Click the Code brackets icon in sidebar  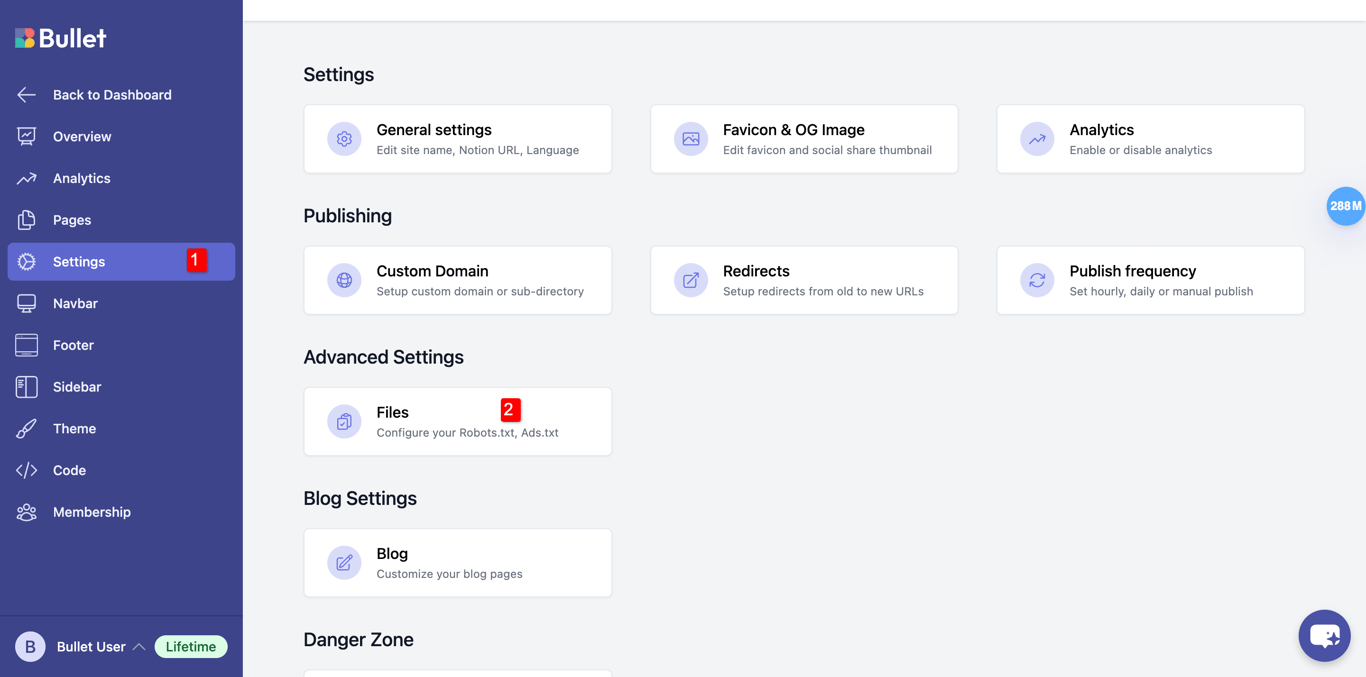pos(27,470)
